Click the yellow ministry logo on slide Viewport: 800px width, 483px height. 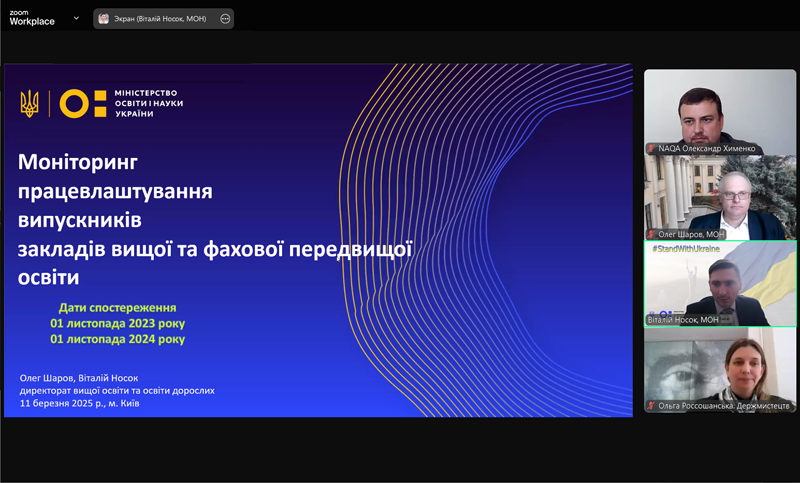point(83,104)
